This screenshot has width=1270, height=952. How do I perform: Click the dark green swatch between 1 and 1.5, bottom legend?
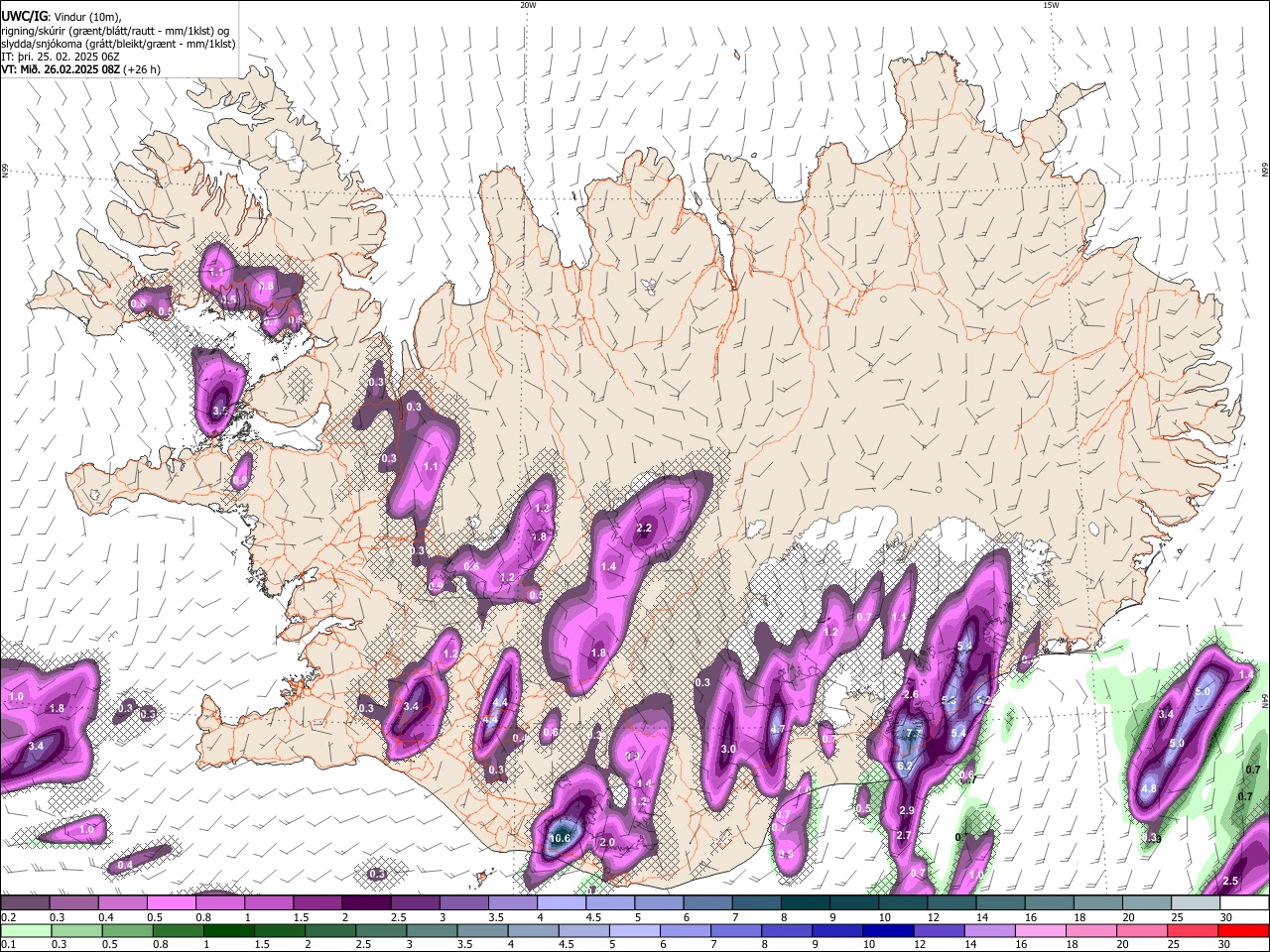click(x=231, y=930)
